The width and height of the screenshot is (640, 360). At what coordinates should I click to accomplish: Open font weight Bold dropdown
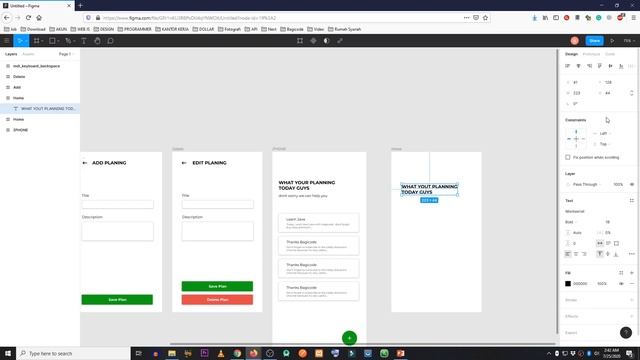coord(571,222)
